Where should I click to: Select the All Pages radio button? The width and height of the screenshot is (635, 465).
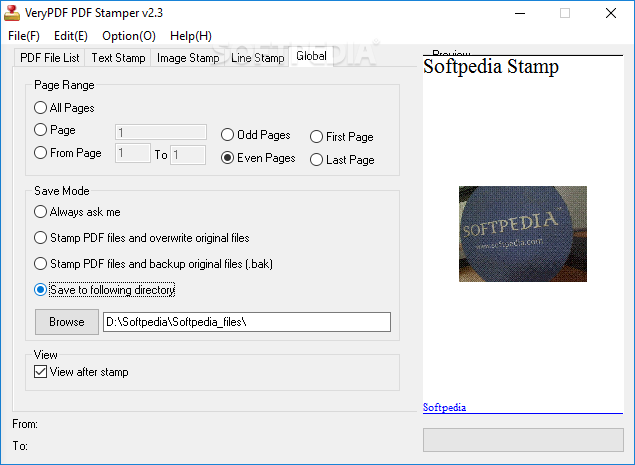coord(64,108)
